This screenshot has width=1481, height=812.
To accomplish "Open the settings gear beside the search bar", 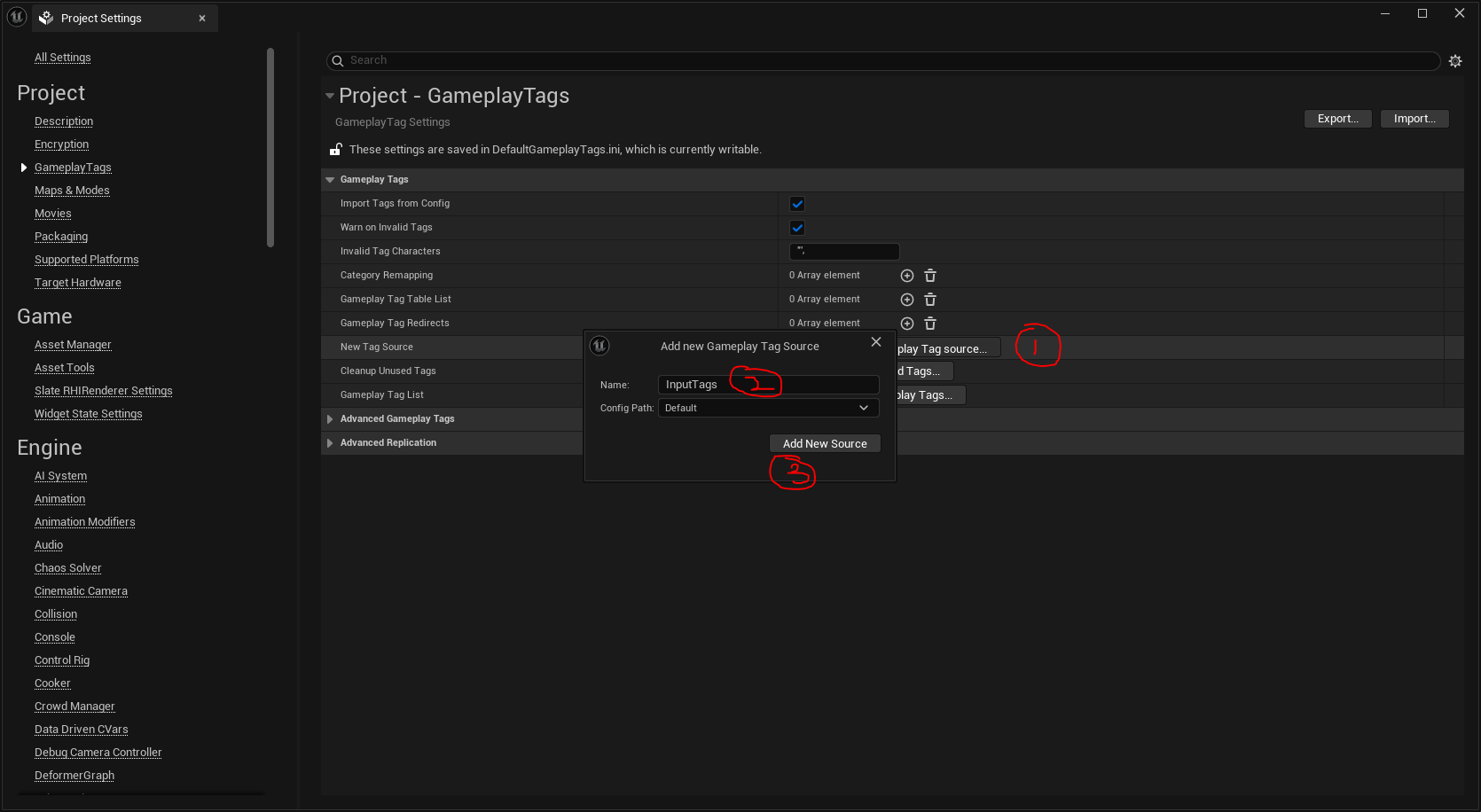I will [1455, 60].
